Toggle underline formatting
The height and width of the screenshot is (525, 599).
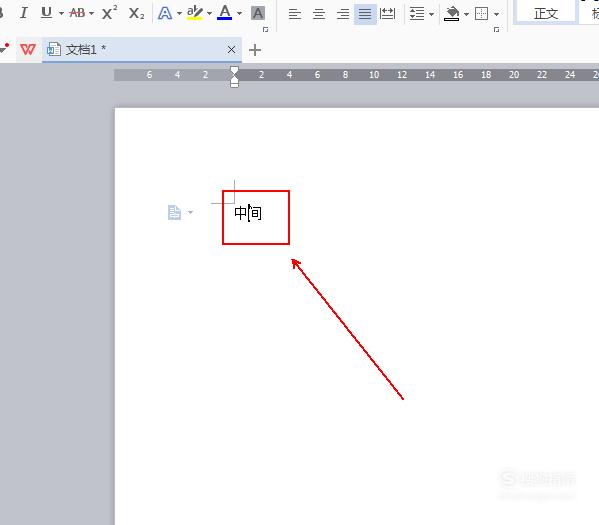point(47,13)
